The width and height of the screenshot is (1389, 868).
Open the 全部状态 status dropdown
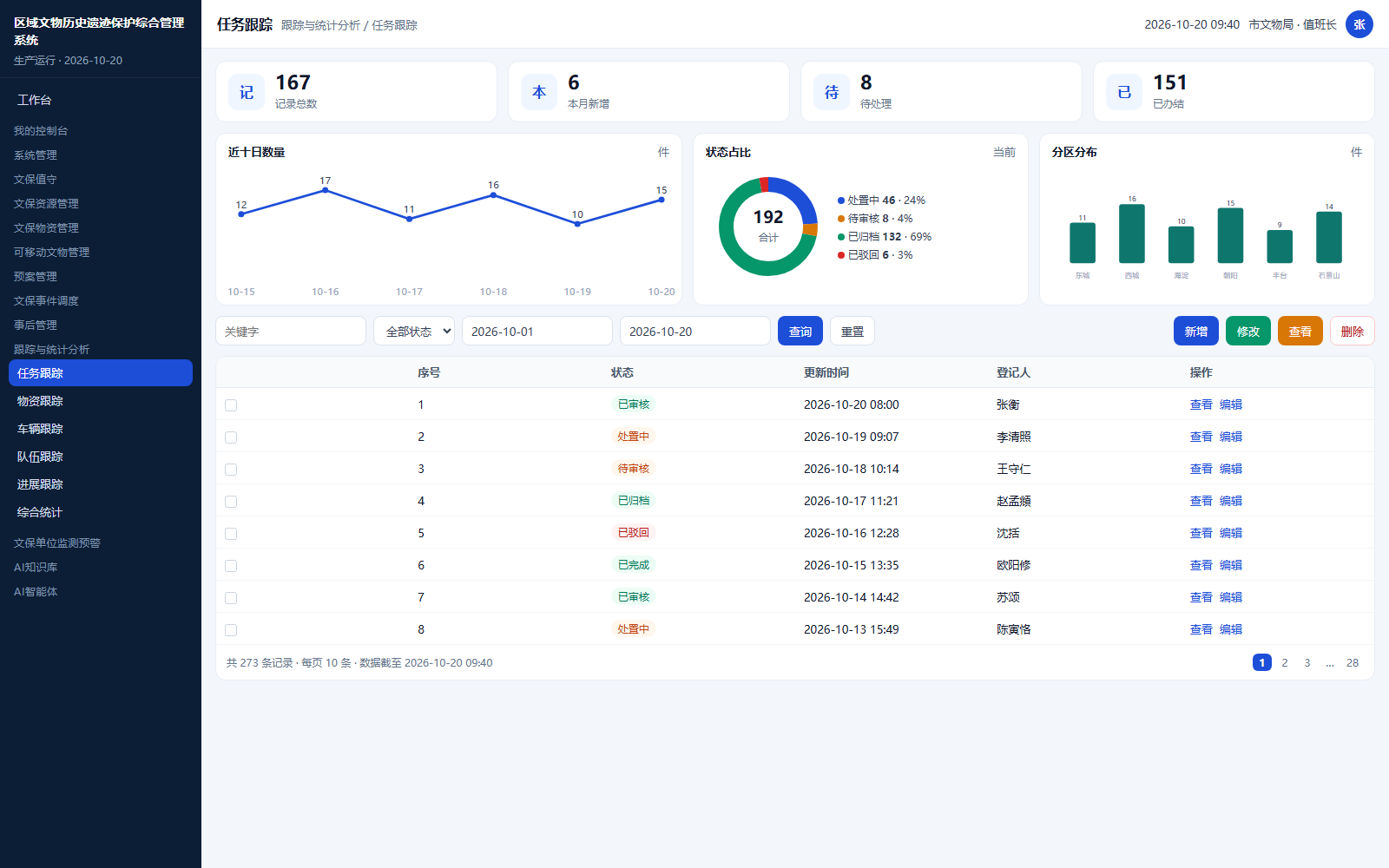tap(414, 332)
